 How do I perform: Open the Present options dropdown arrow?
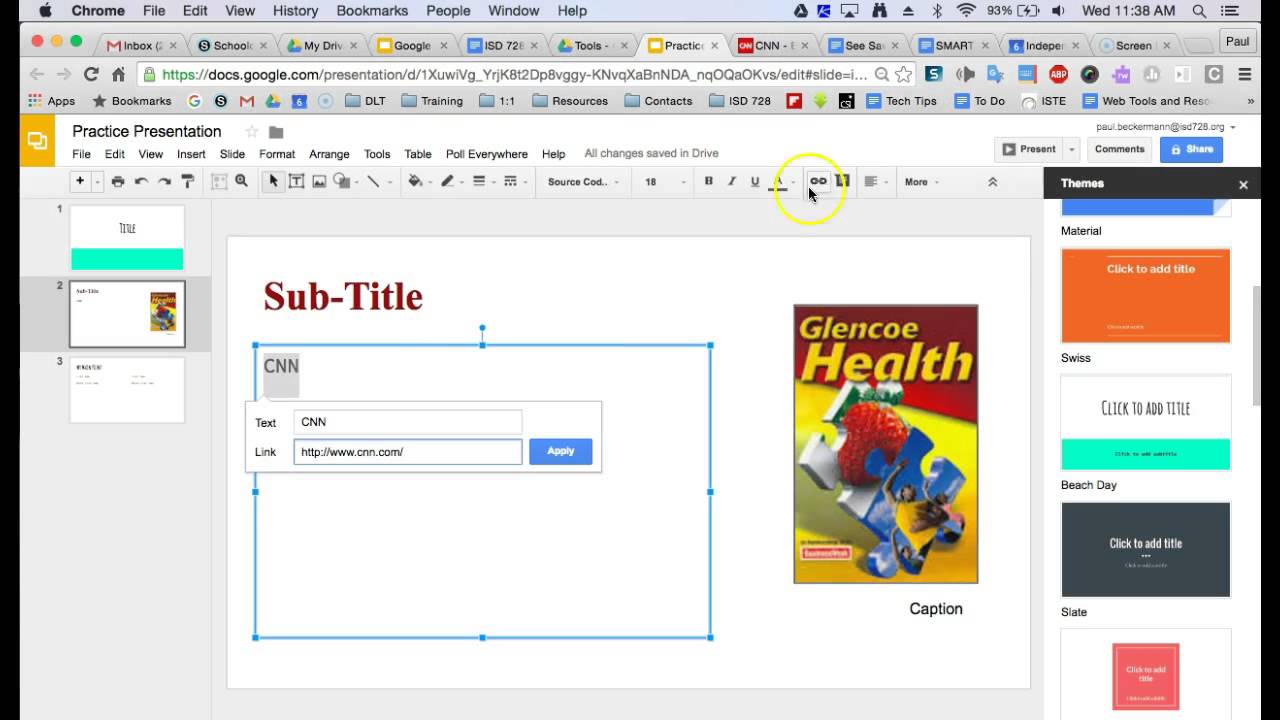(x=1071, y=149)
